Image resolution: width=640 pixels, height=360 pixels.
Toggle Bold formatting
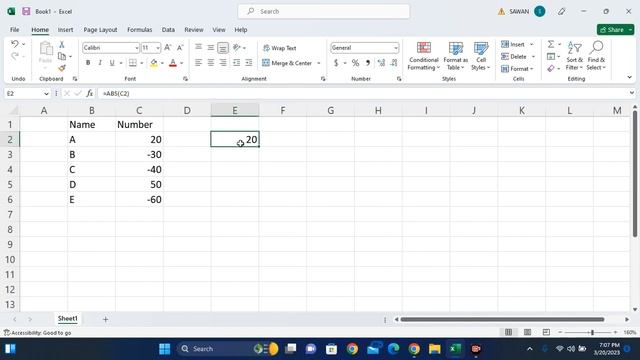click(88, 63)
